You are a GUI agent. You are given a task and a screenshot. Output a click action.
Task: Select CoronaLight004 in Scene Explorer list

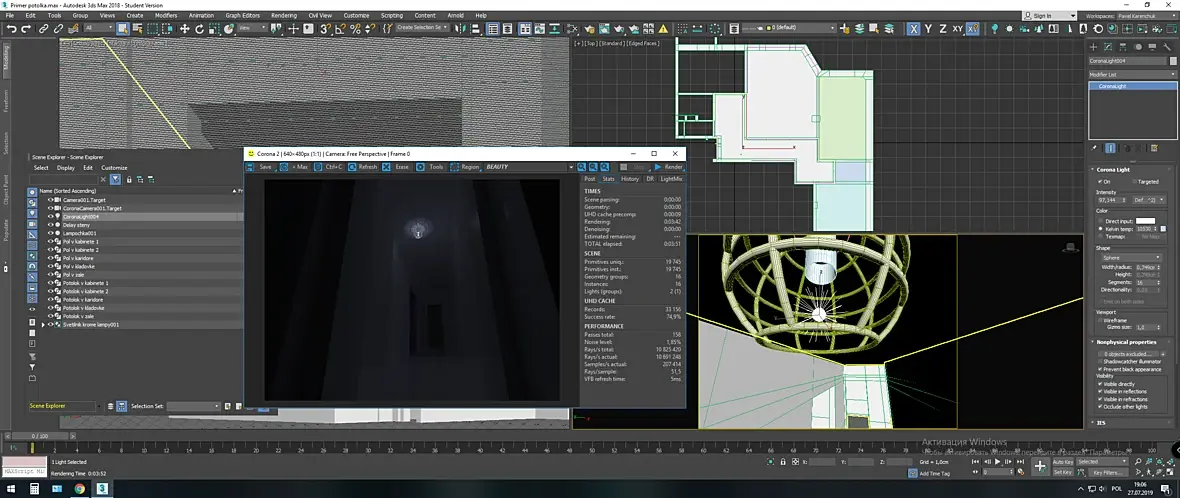(x=80, y=216)
